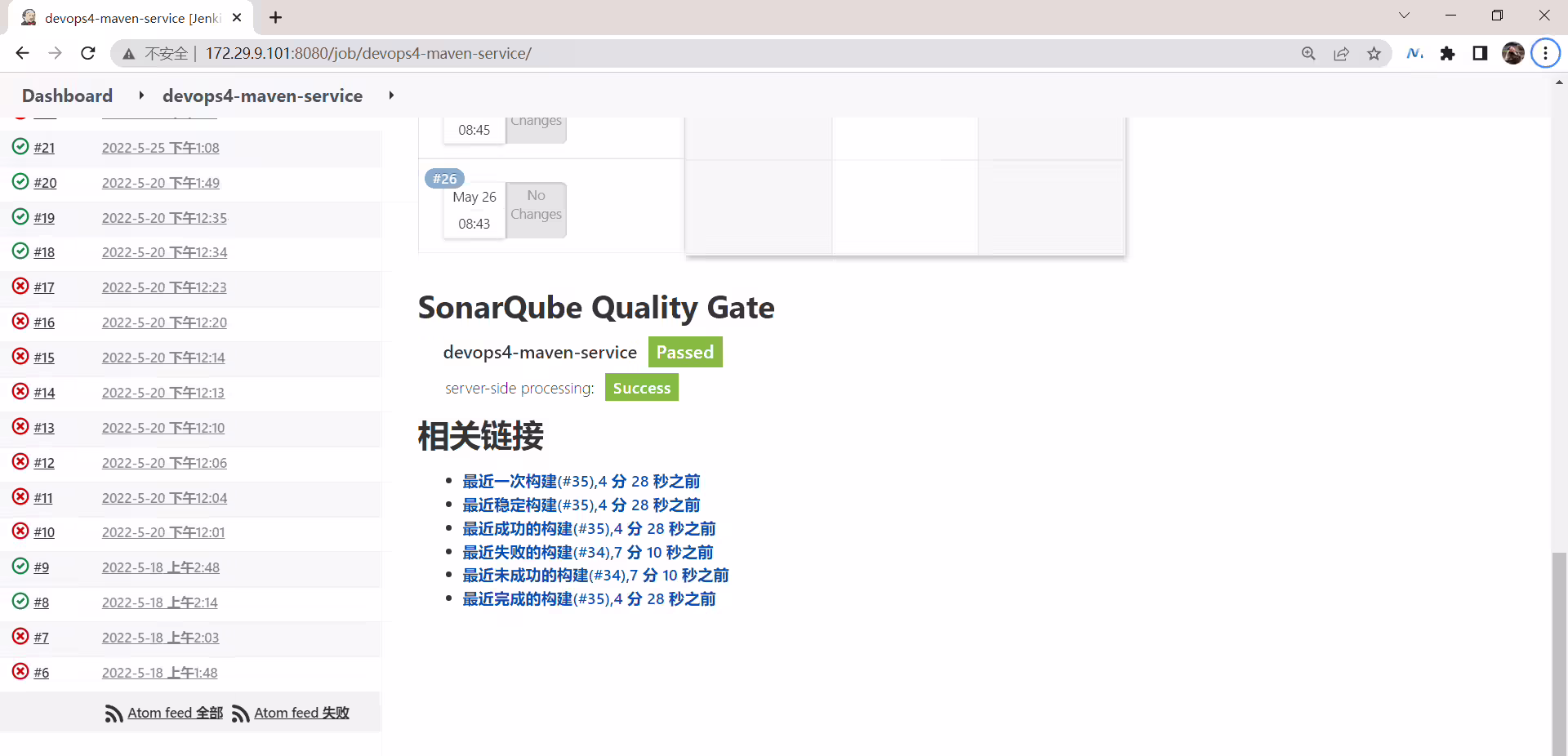The image size is (1568, 756).
Task: Expand the devops4-maven-service breadcrumb dropdown arrow
Action: 391,96
